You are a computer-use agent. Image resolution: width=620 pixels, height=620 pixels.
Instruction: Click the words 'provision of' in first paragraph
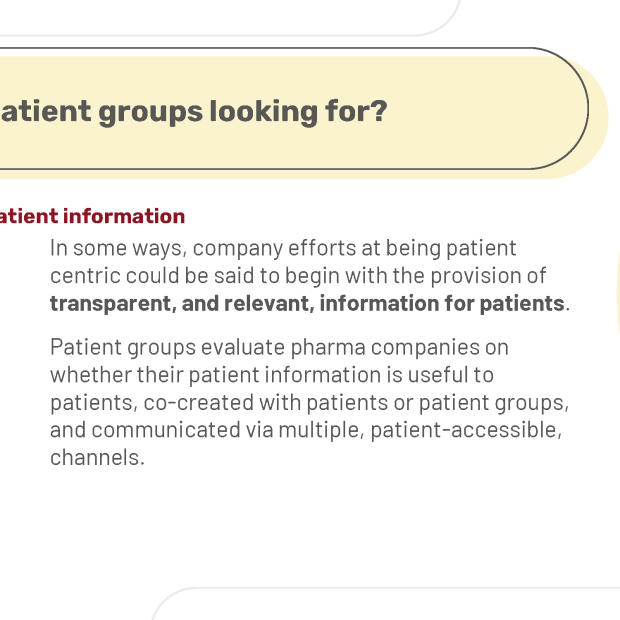[488, 276]
